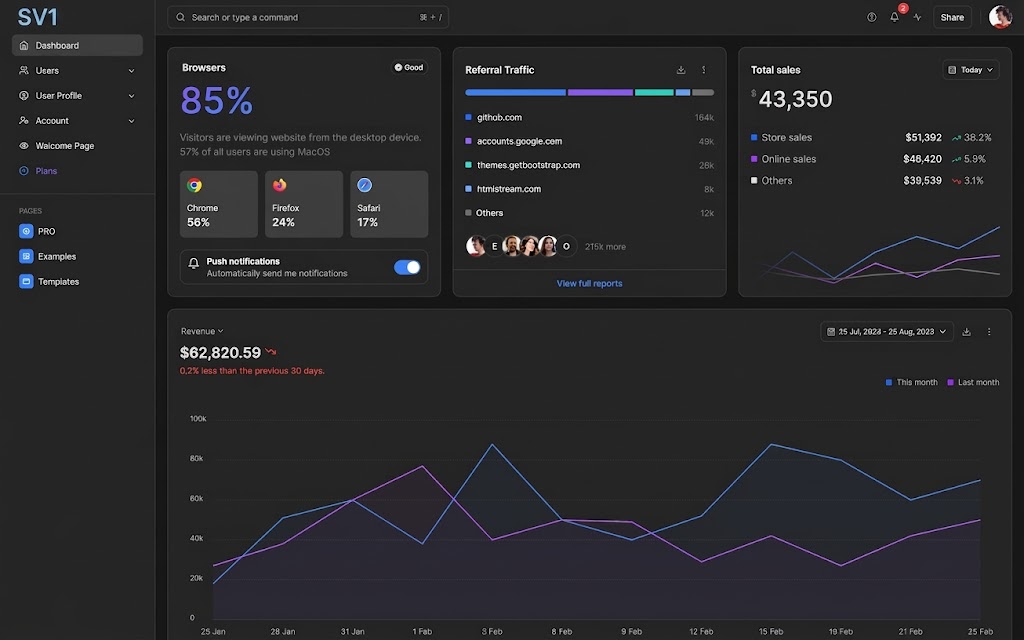Click the Push notifications bell icon
This screenshot has height=640, width=1024.
(193, 263)
